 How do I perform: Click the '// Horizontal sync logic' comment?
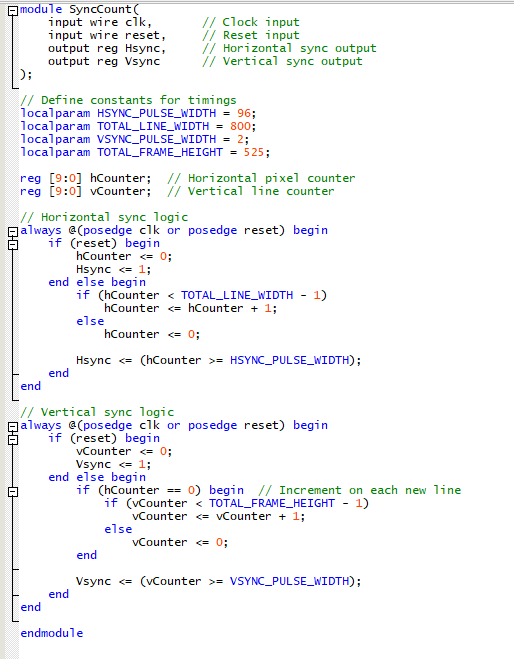(104, 217)
